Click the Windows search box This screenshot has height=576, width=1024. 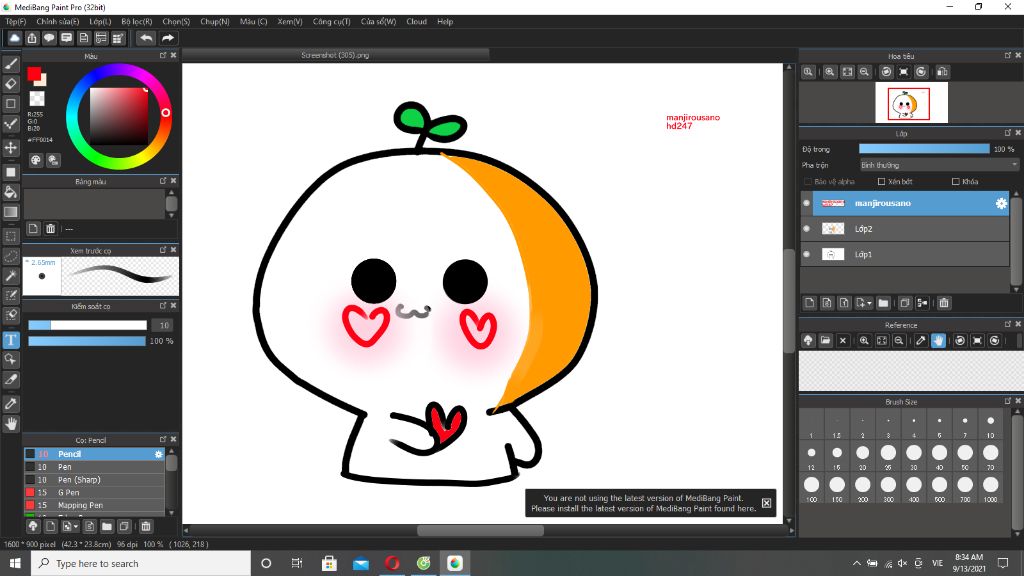coord(140,563)
